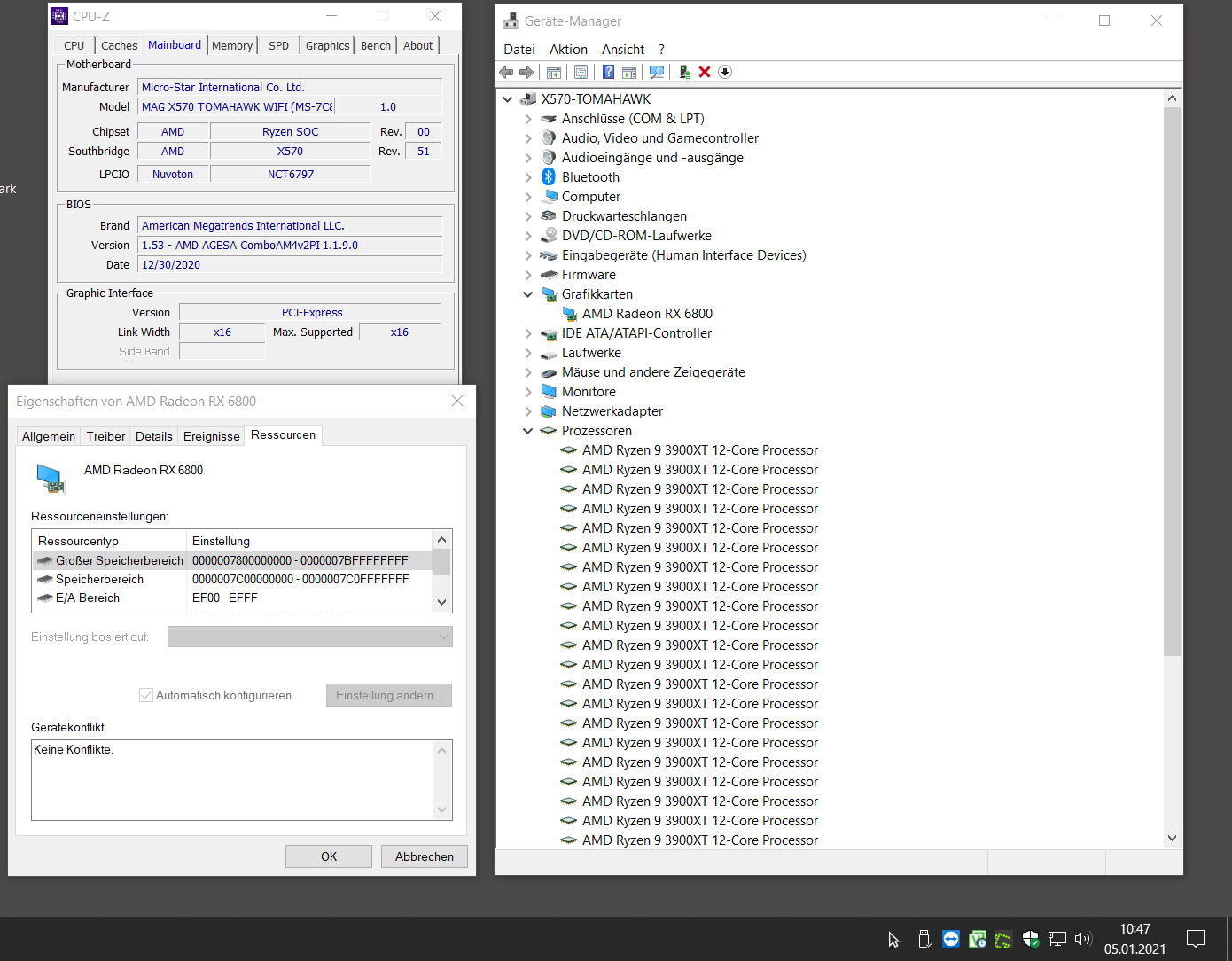
Task: Click the blue Help question-mark toolbar icon
Action: tap(609, 72)
